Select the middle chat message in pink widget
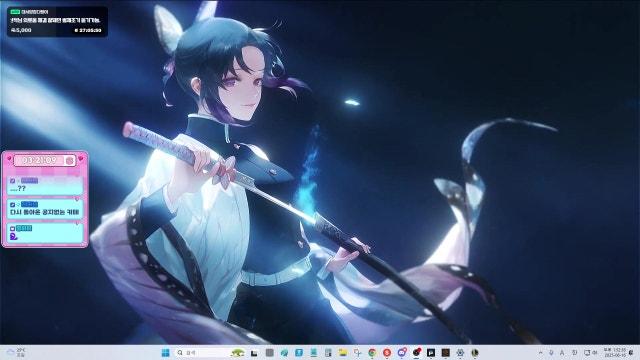 pos(45,209)
